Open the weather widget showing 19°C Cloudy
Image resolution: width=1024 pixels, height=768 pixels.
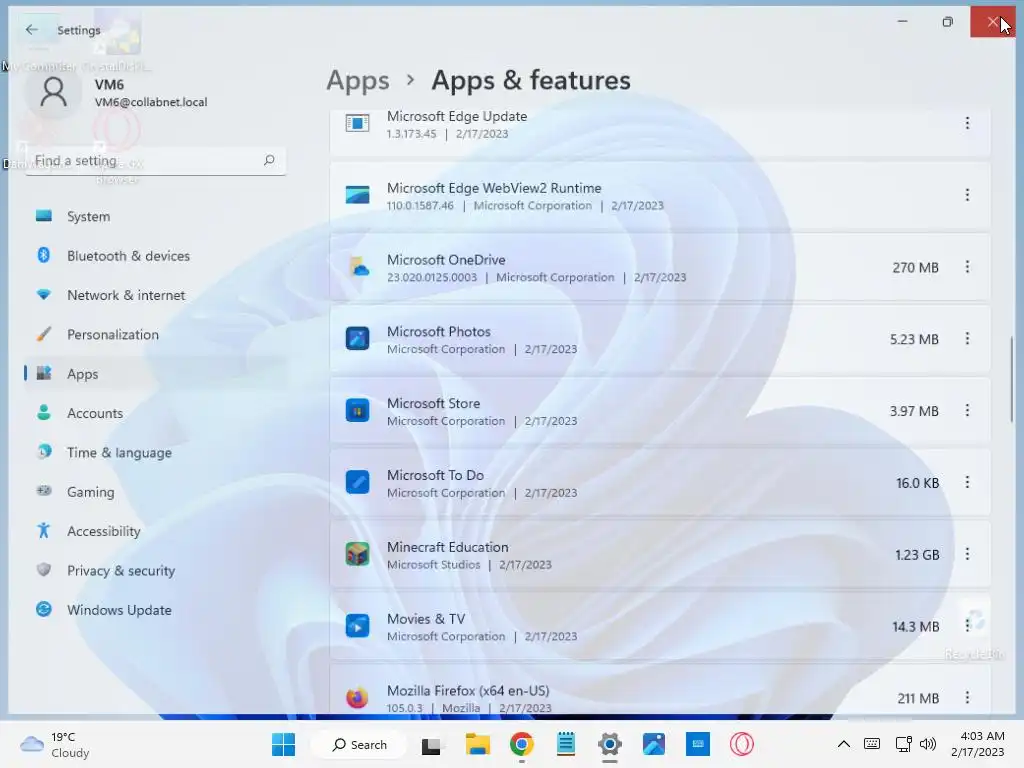tap(55, 745)
